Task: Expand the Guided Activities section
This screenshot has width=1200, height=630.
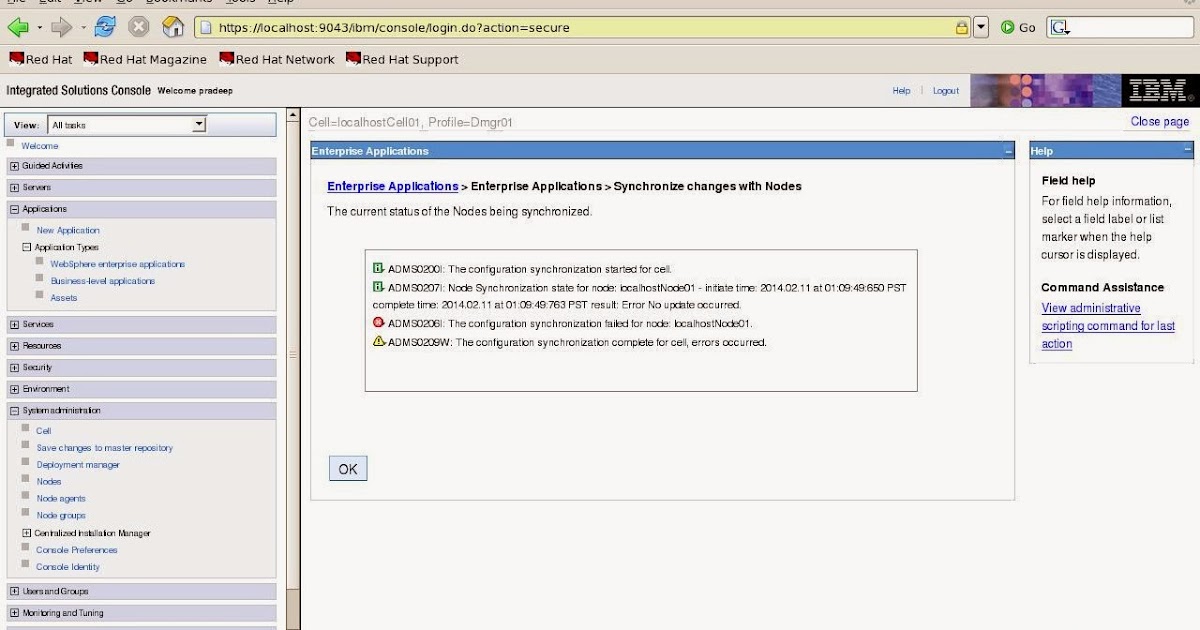Action: (14, 166)
